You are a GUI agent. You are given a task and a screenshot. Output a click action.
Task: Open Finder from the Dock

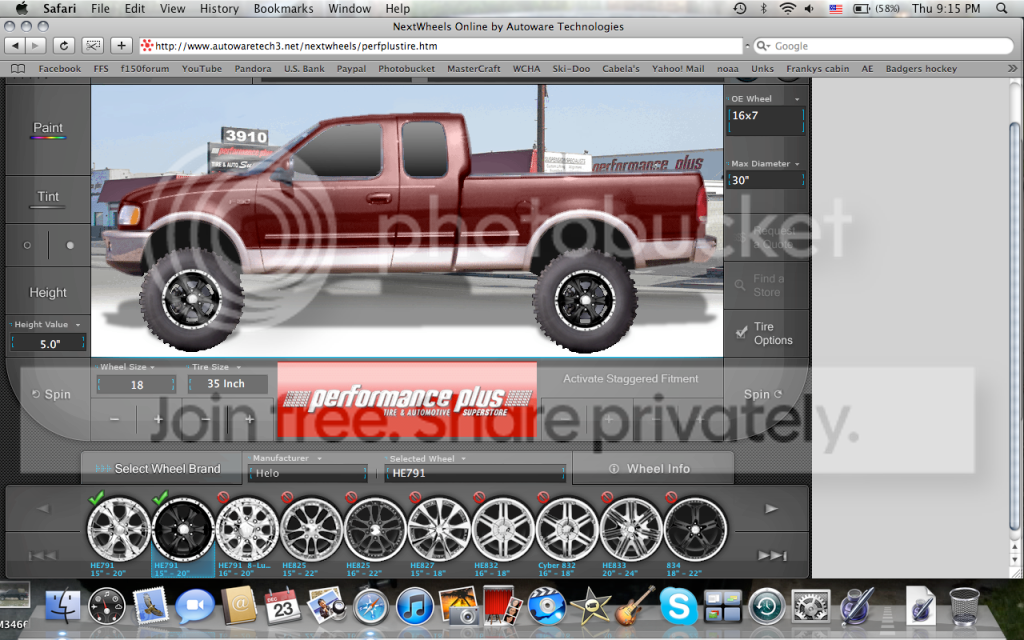tap(63, 605)
